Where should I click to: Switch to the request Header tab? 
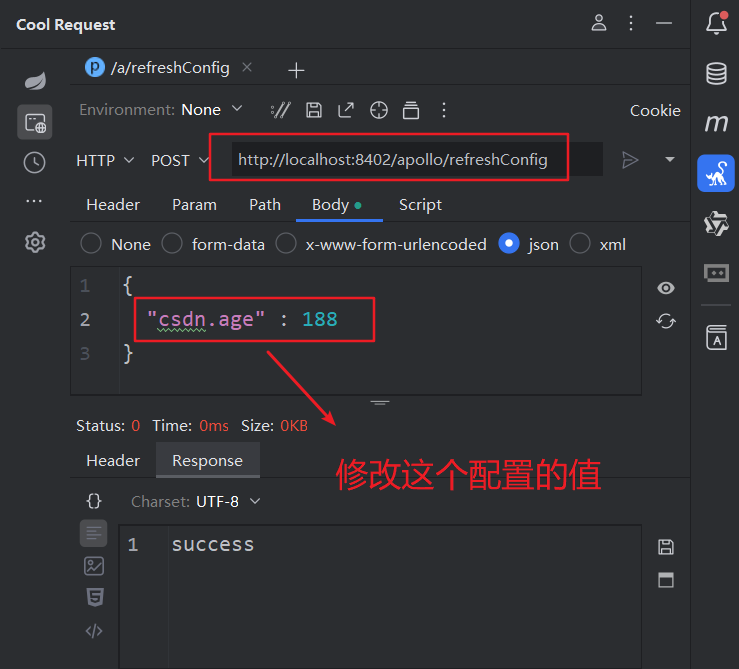pyautogui.click(x=113, y=205)
